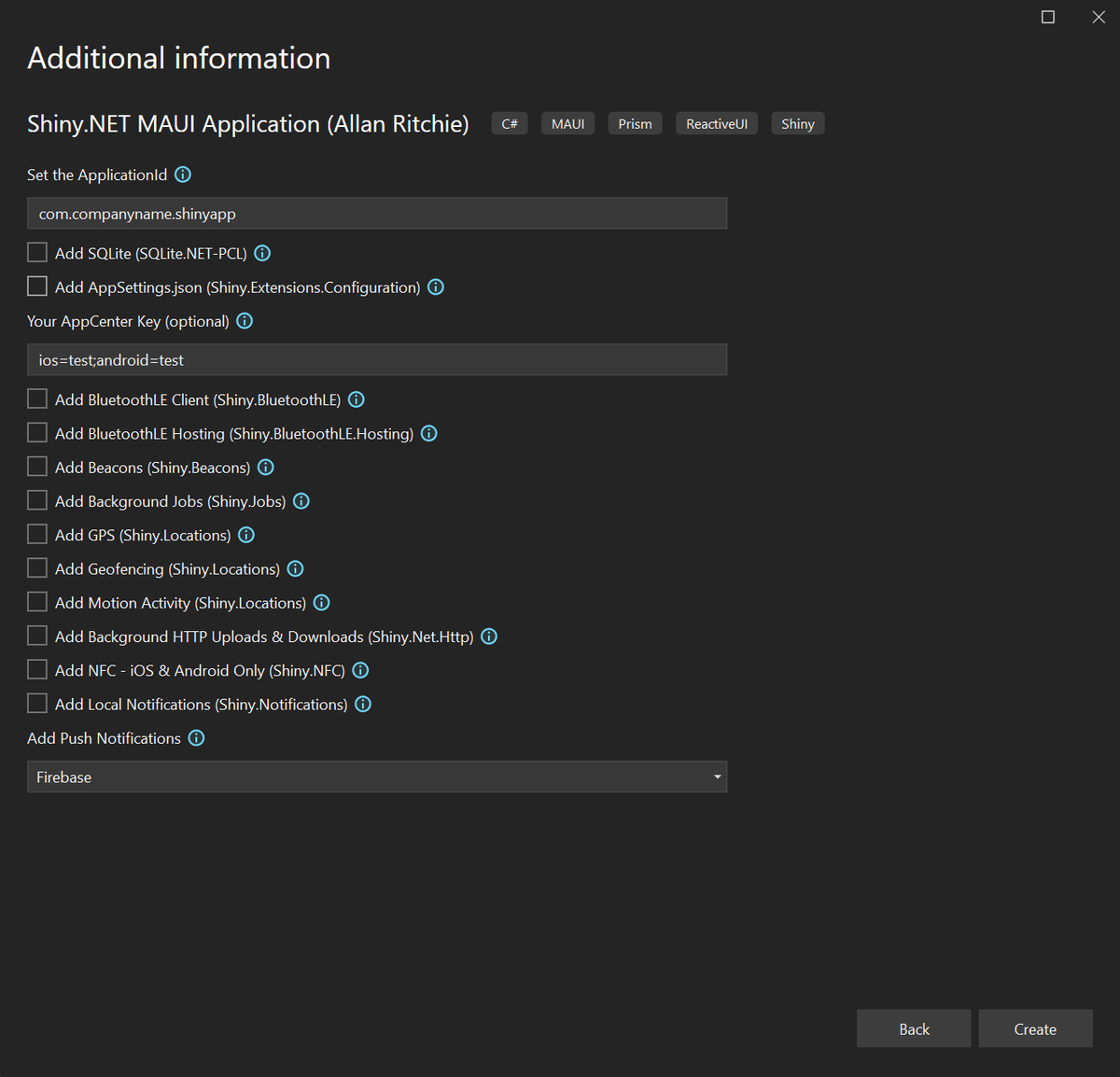The image size is (1120, 1077).
Task: Toggle the Add Beacons checkbox
Action: pos(37,467)
